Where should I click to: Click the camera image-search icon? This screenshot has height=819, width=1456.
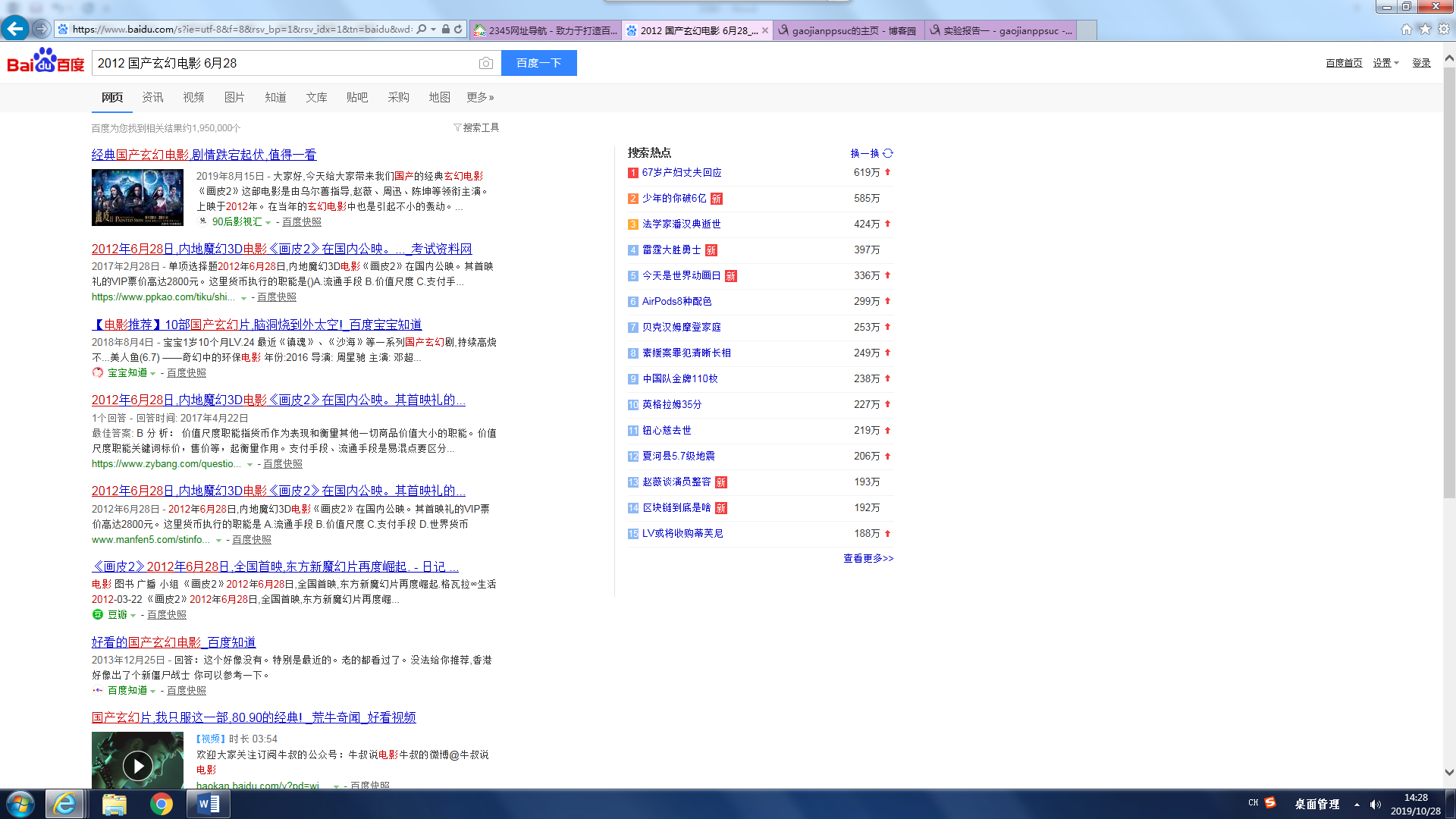tap(486, 63)
